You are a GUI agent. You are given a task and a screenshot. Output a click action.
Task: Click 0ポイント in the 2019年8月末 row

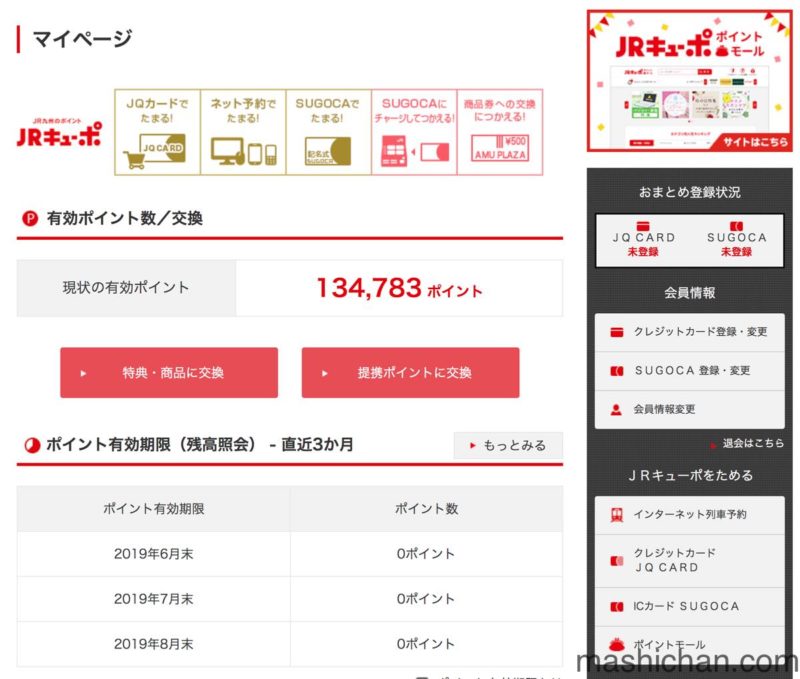click(426, 644)
